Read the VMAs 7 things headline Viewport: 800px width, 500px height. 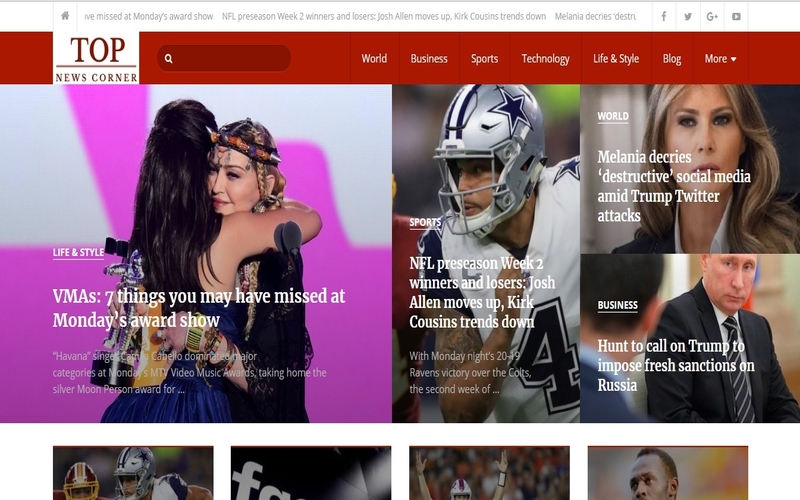click(x=198, y=308)
